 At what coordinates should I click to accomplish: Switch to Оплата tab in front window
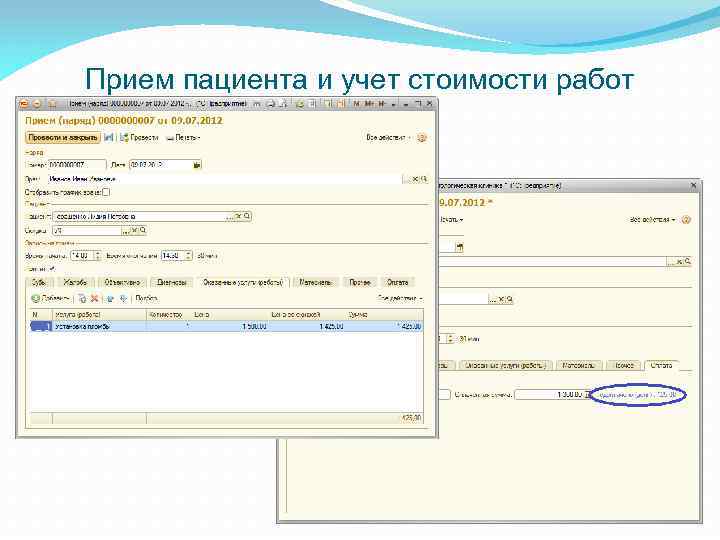398,282
